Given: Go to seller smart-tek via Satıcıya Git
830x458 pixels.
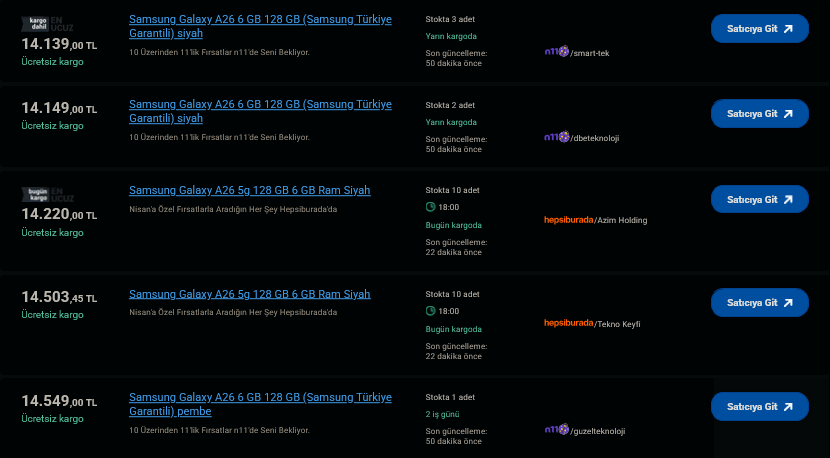Looking at the screenshot, I should (760, 29).
